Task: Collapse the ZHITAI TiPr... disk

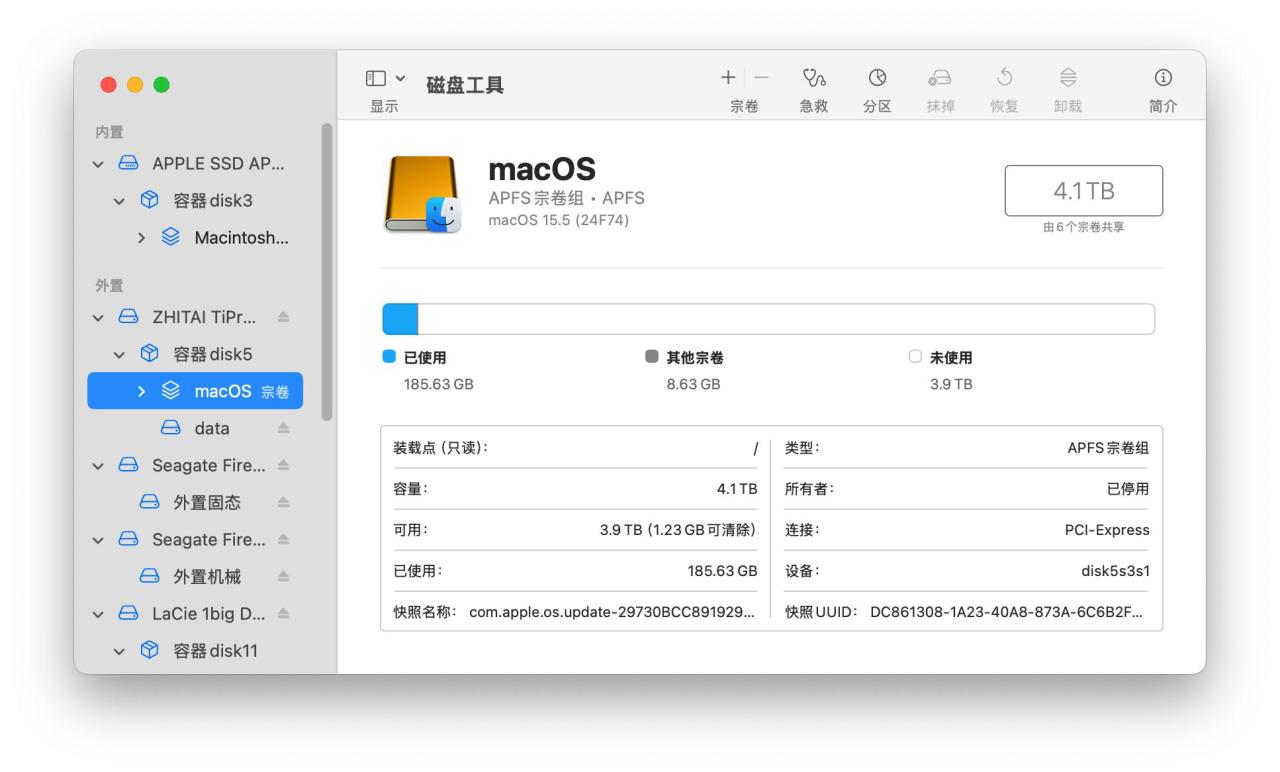Action: (98, 317)
